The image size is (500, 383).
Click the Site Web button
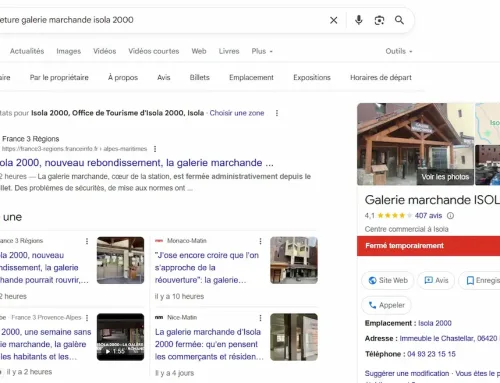(388, 280)
